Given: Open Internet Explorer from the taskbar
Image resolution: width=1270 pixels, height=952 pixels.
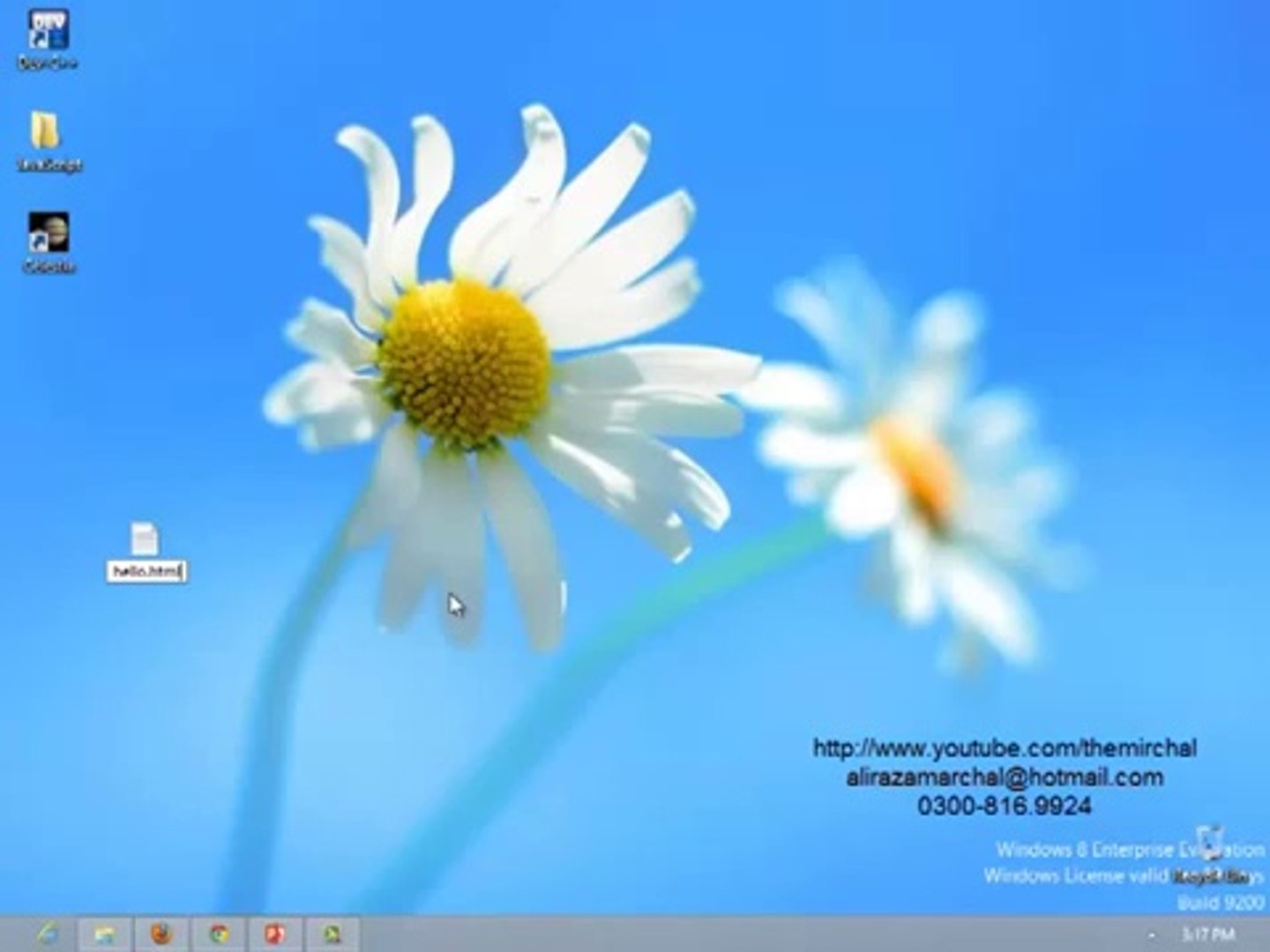Looking at the screenshot, I should pyautogui.click(x=47, y=933).
